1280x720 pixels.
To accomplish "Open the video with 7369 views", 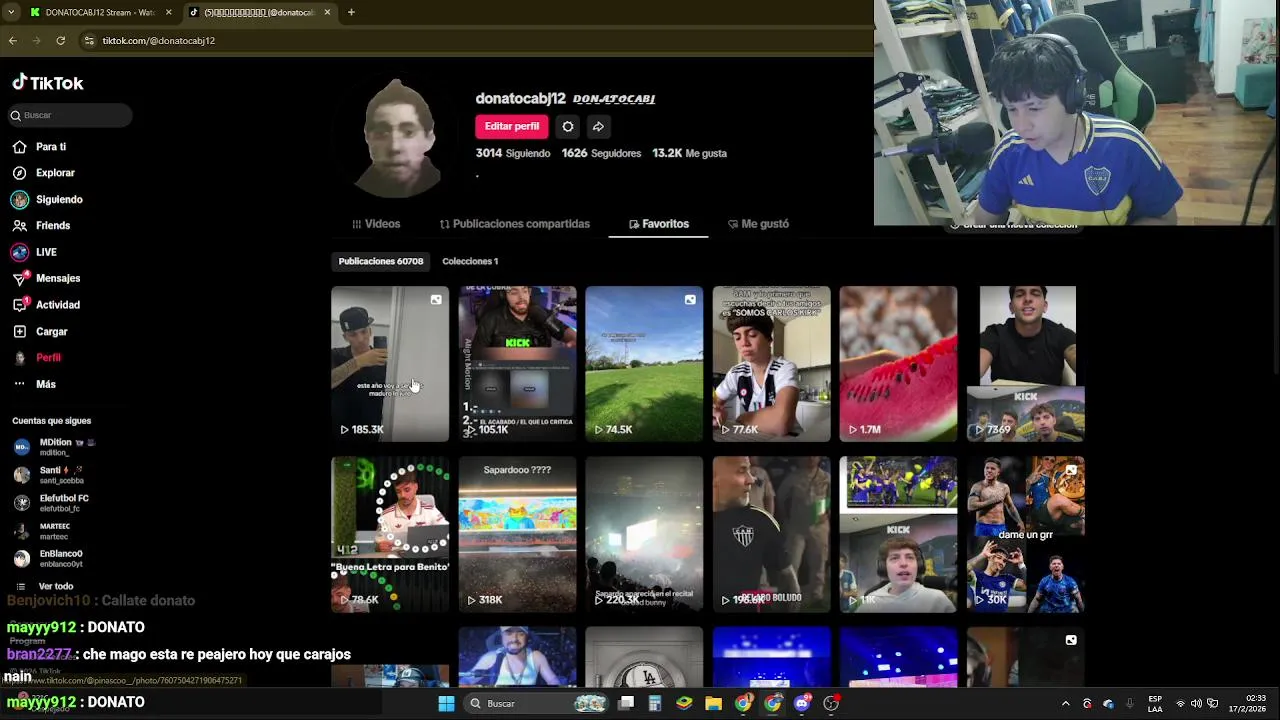I will [1025, 363].
